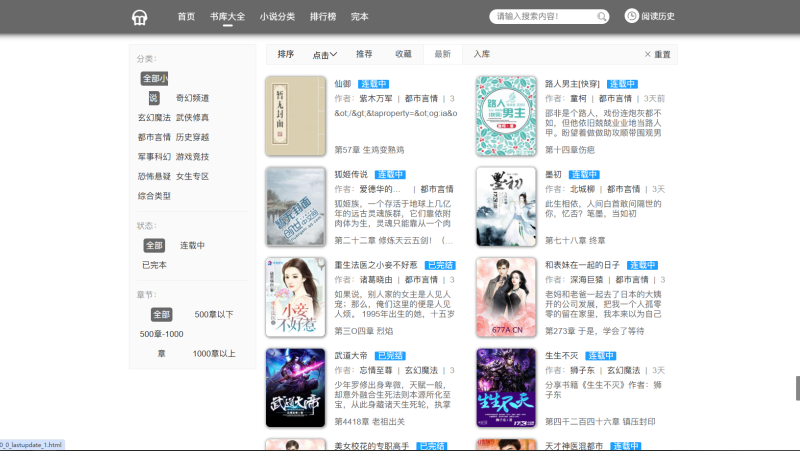800x451 pixels.
Task: Open chapter 第4418章 老祖出关
Action: [370, 422]
